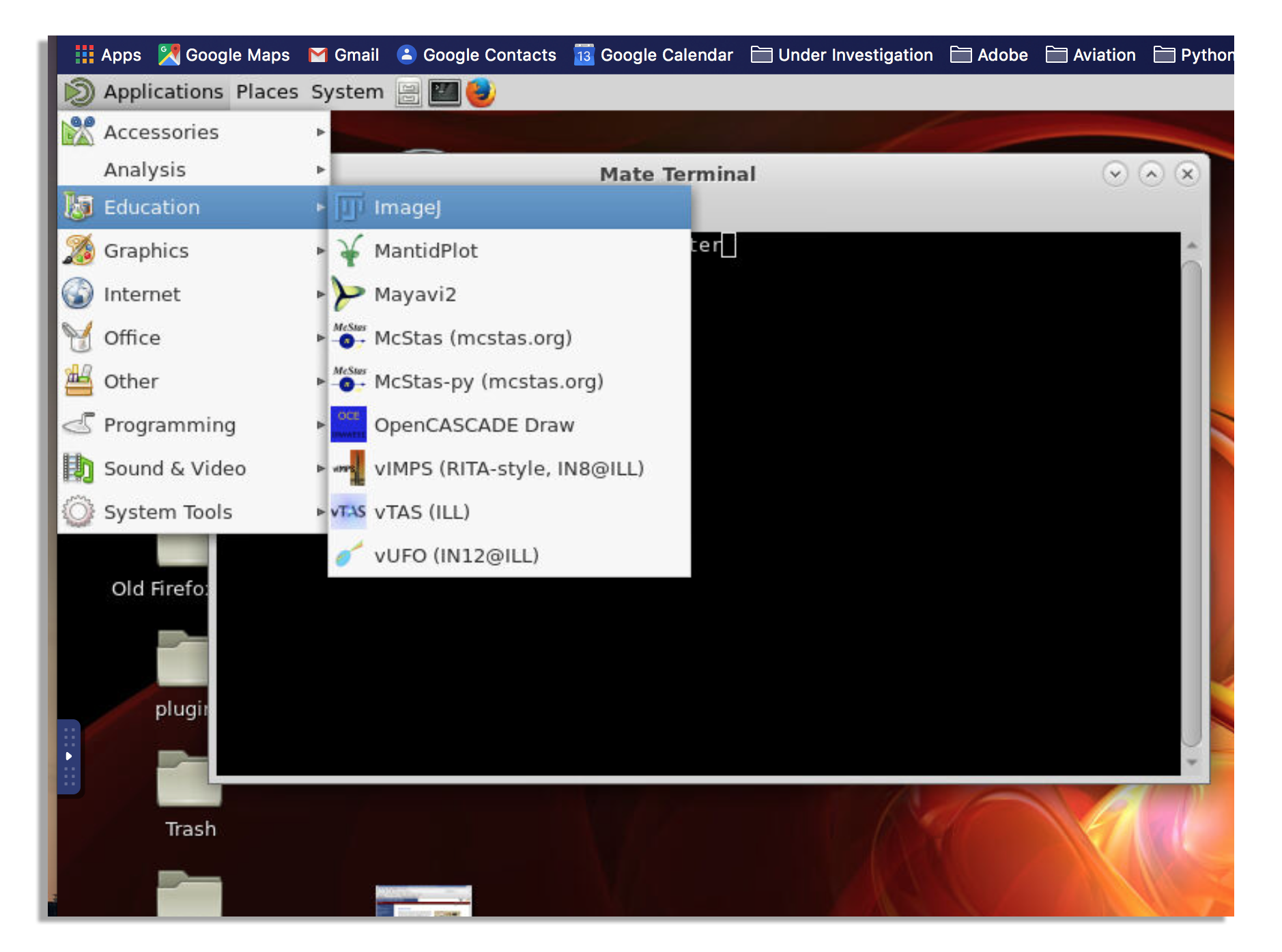Launch McStas-py (mcstas.org)

click(488, 381)
